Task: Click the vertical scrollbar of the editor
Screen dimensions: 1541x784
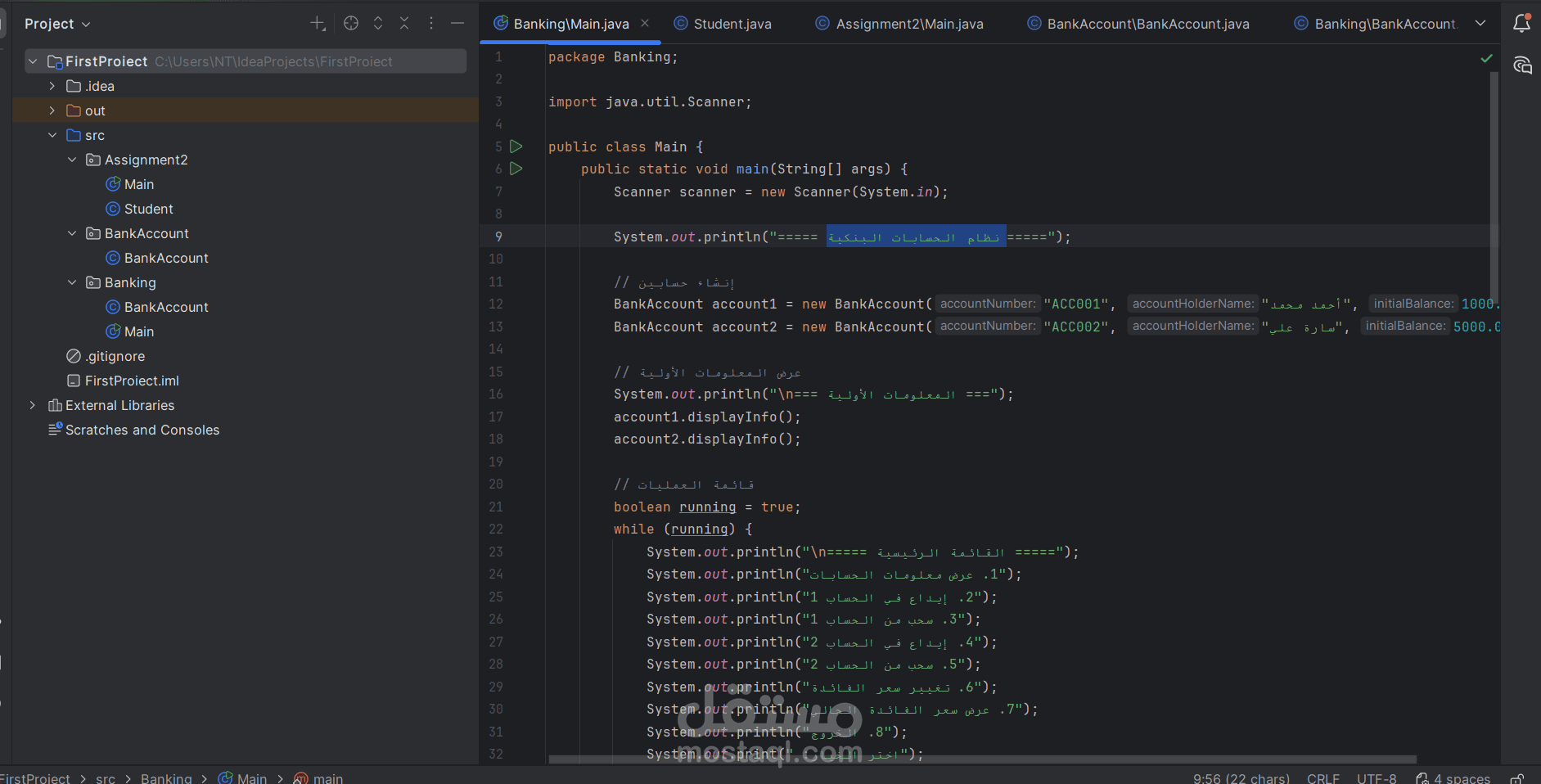Action: click(x=1494, y=188)
